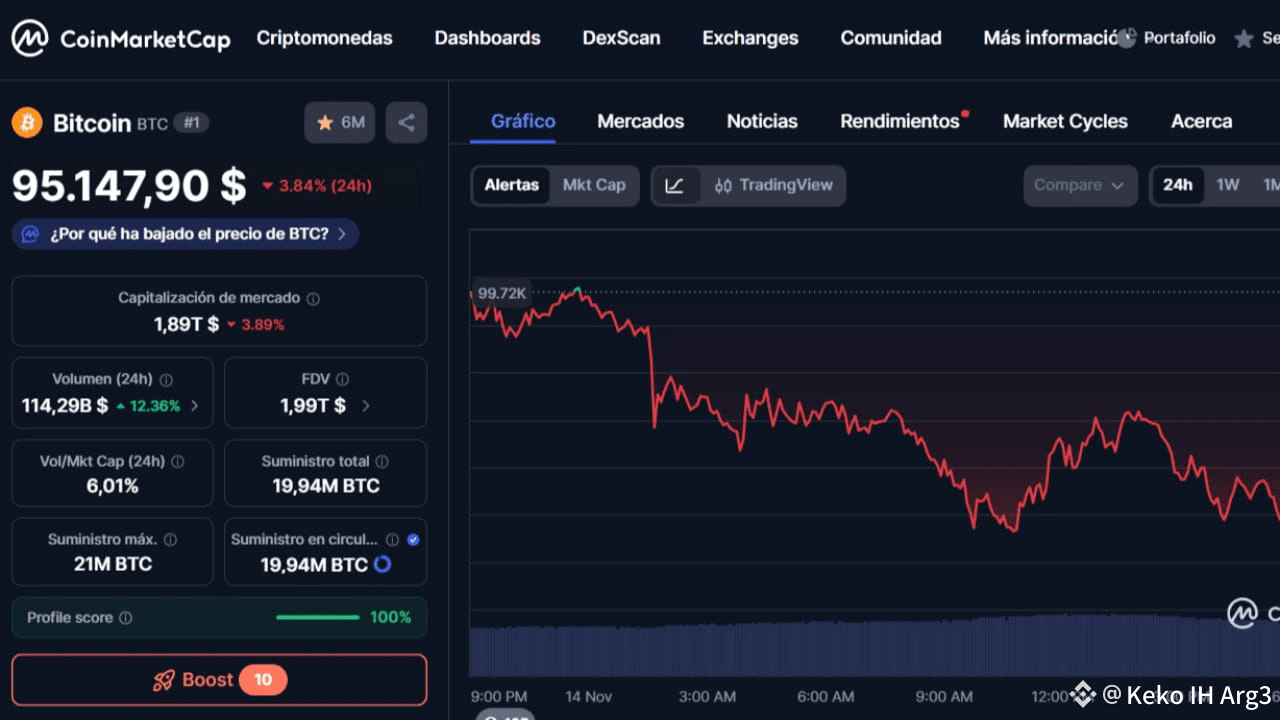
Task: Open the Más información menu
Action: (1050, 38)
